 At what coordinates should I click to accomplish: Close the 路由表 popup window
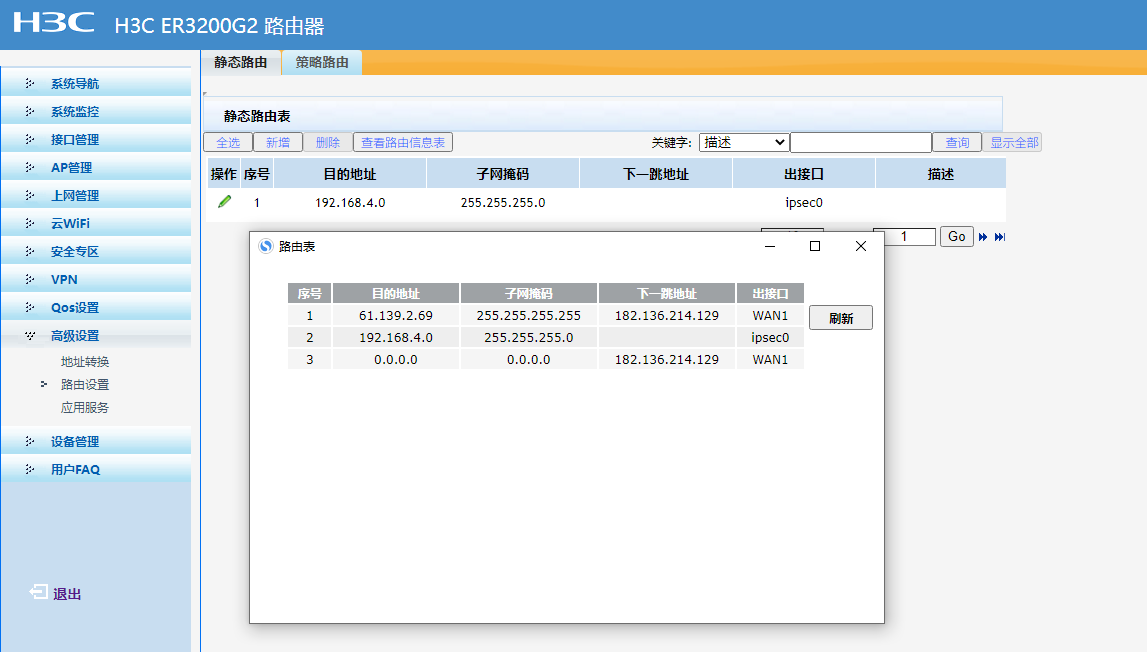coord(861,246)
